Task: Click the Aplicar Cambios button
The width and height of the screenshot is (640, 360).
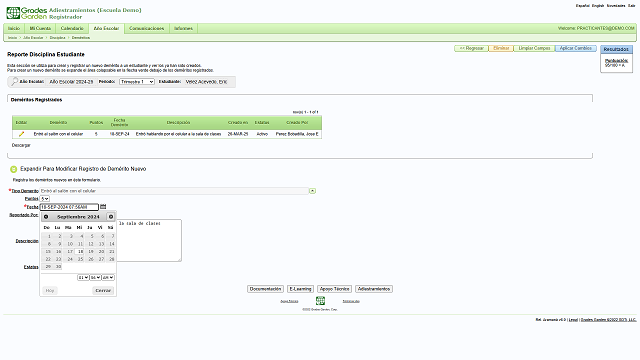Action: 576,48
